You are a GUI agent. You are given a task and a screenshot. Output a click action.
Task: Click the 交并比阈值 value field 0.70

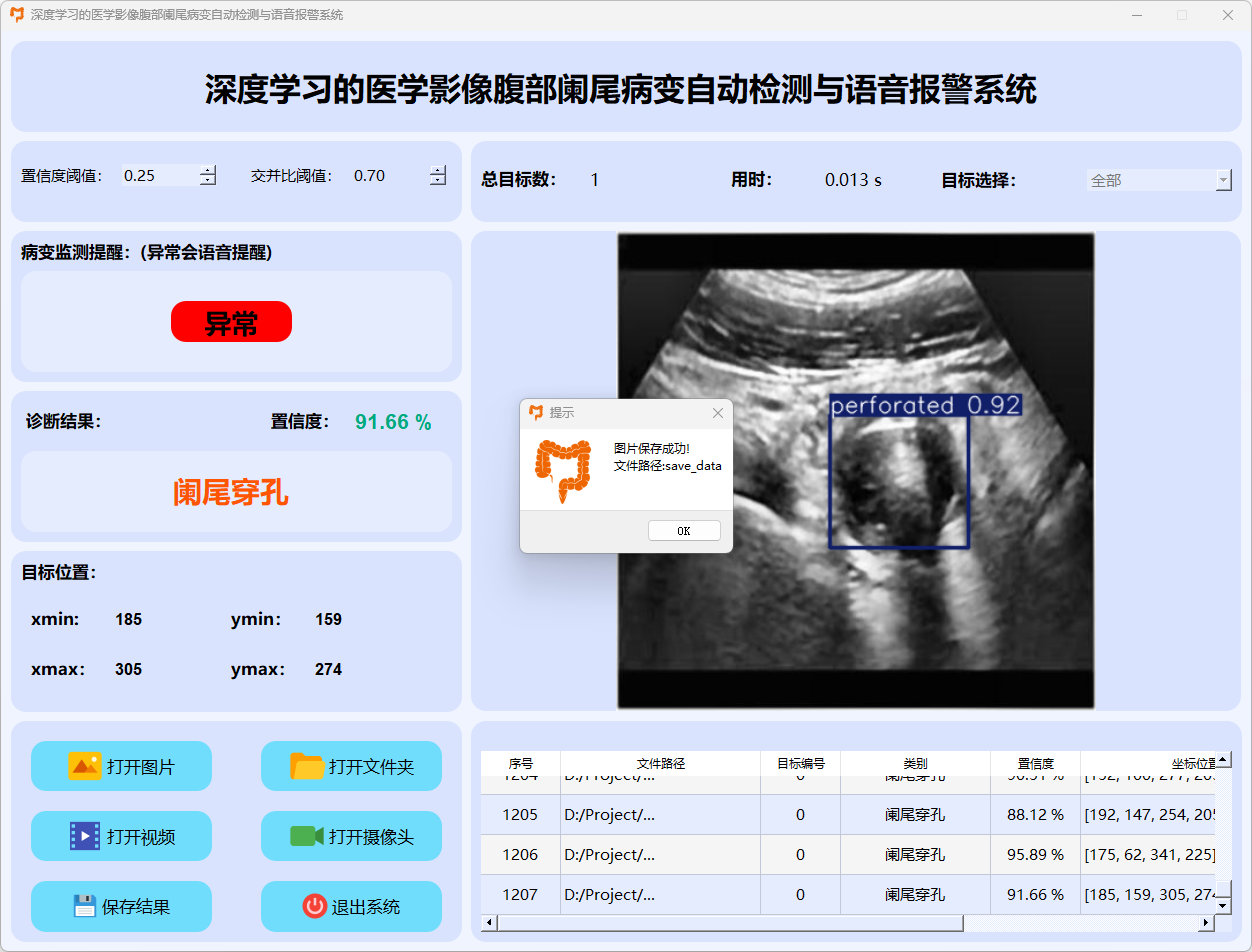[390, 175]
